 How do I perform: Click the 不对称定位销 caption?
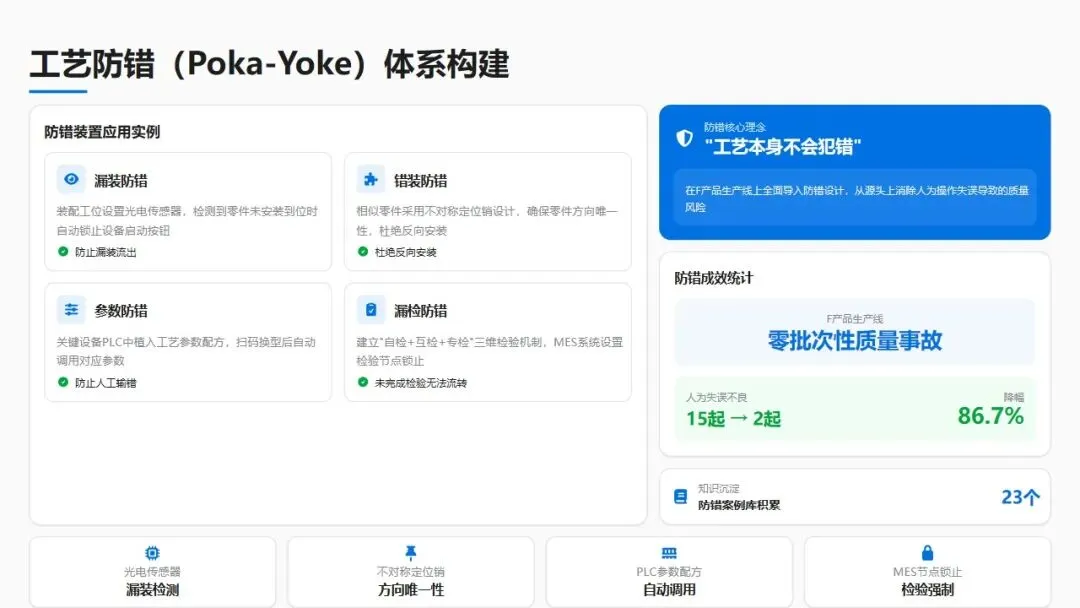tap(411, 572)
